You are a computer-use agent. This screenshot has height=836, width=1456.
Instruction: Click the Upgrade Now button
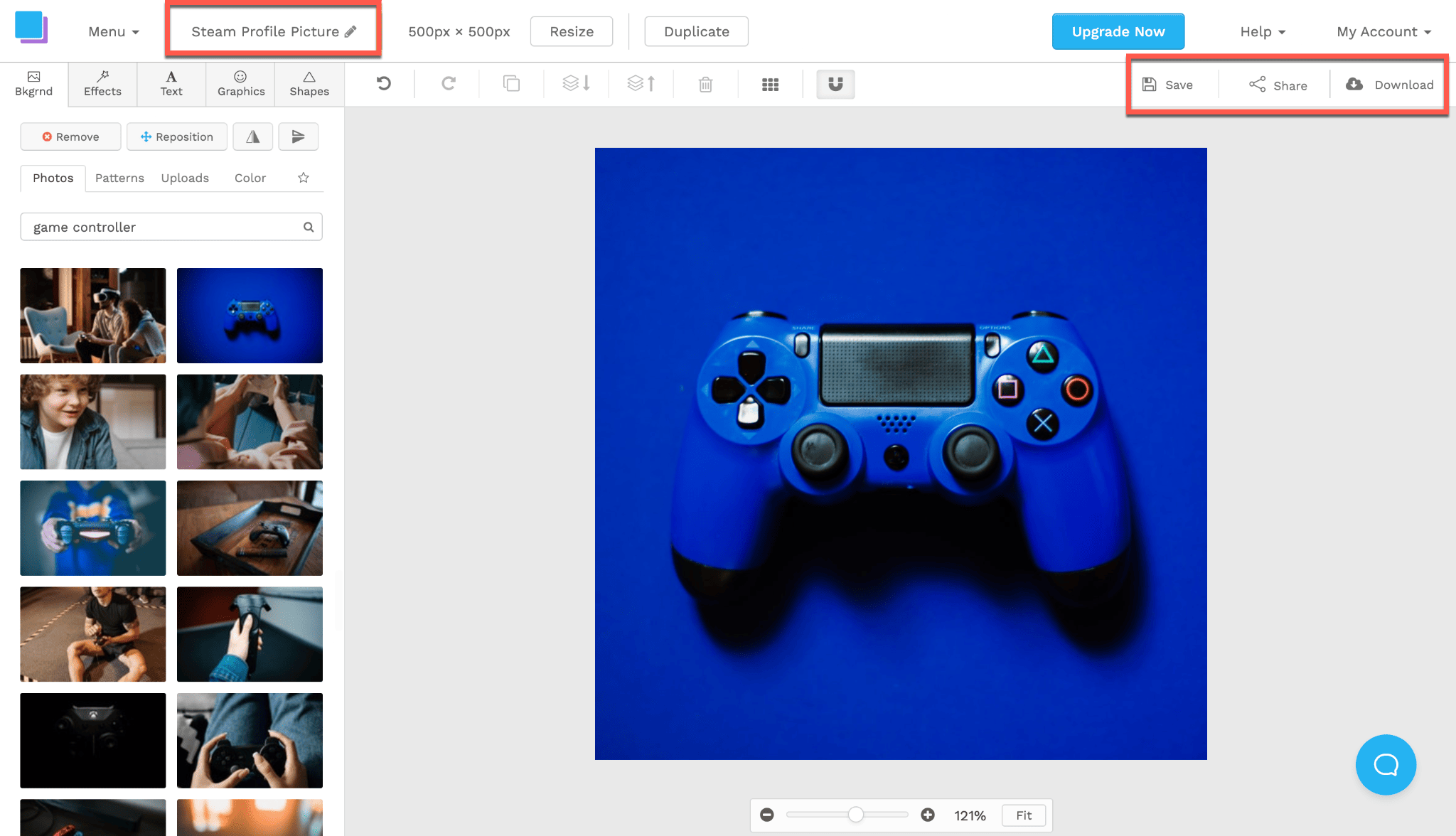[x=1118, y=31]
